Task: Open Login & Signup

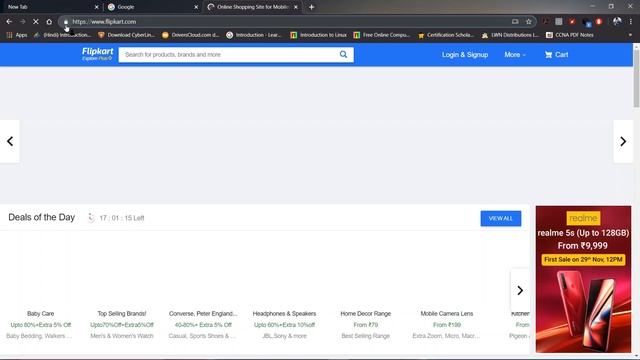Action: click(465, 55)
